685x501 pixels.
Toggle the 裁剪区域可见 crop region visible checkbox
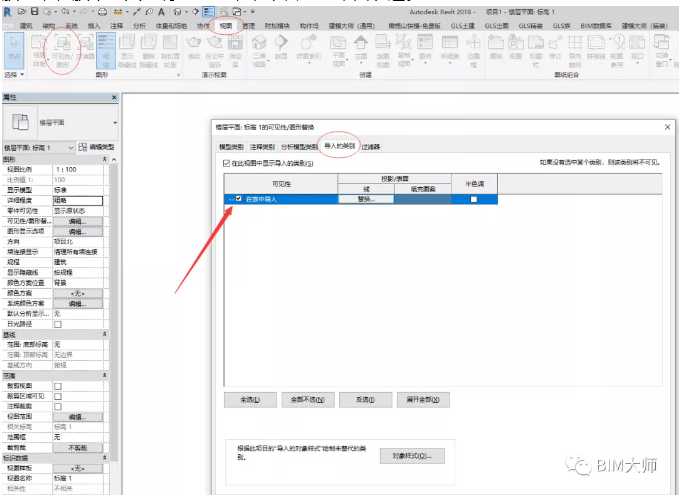pyautogui.click(x=58, y=397)
